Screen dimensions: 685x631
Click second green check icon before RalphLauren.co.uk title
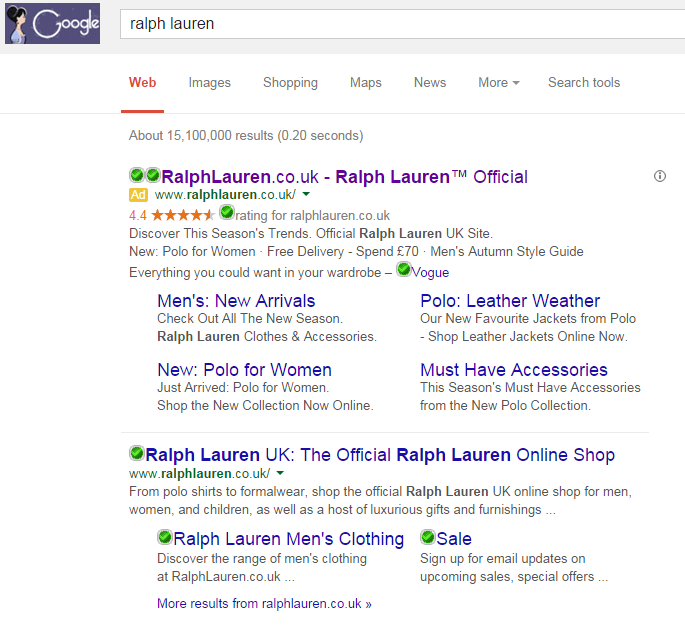click(152, 175)
